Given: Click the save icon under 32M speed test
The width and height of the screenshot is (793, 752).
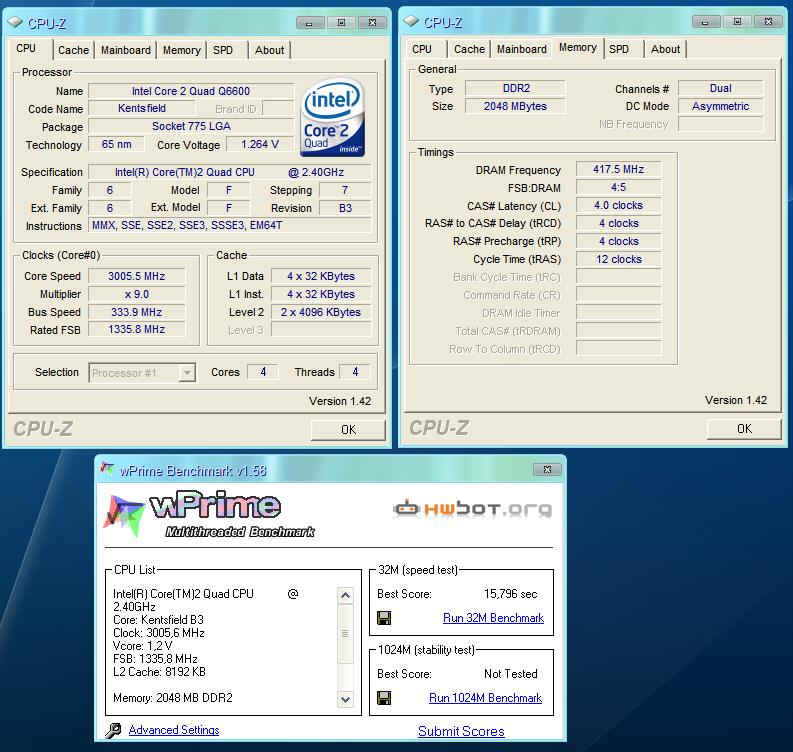Looking at the screenshot, I should (x=384, y=618).
